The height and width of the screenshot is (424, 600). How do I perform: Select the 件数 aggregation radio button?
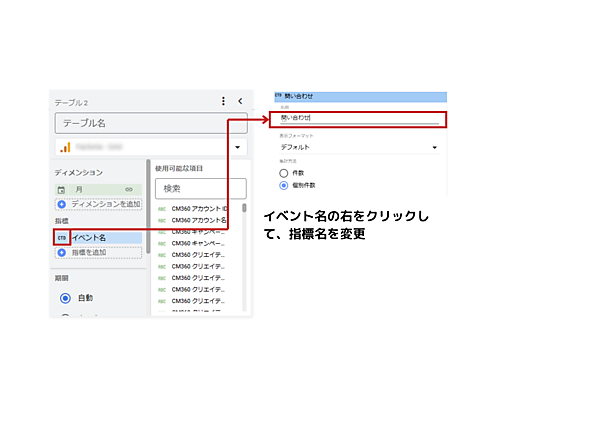point(284,172)
